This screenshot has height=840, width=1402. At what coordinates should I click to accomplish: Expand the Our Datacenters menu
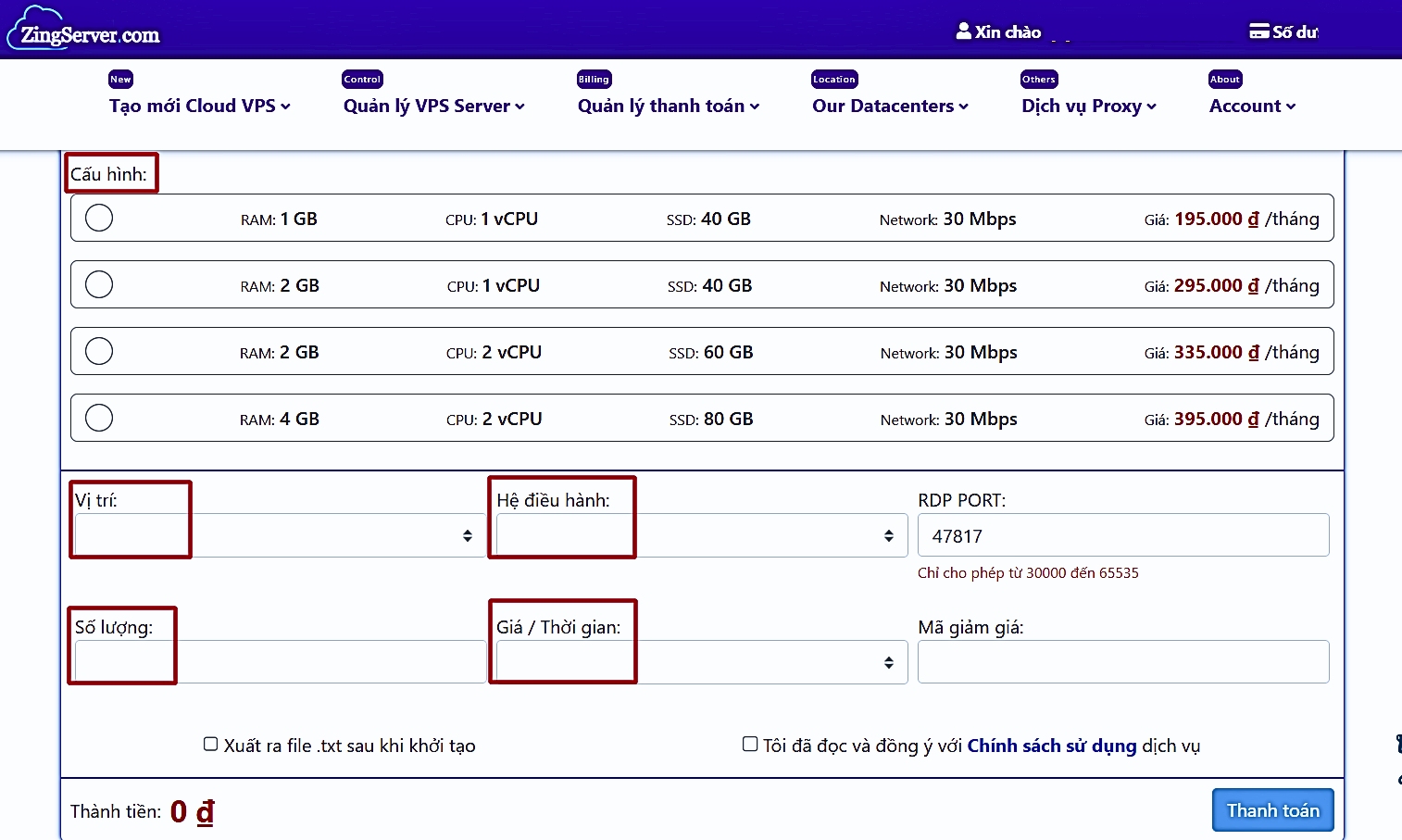[891, 106]
